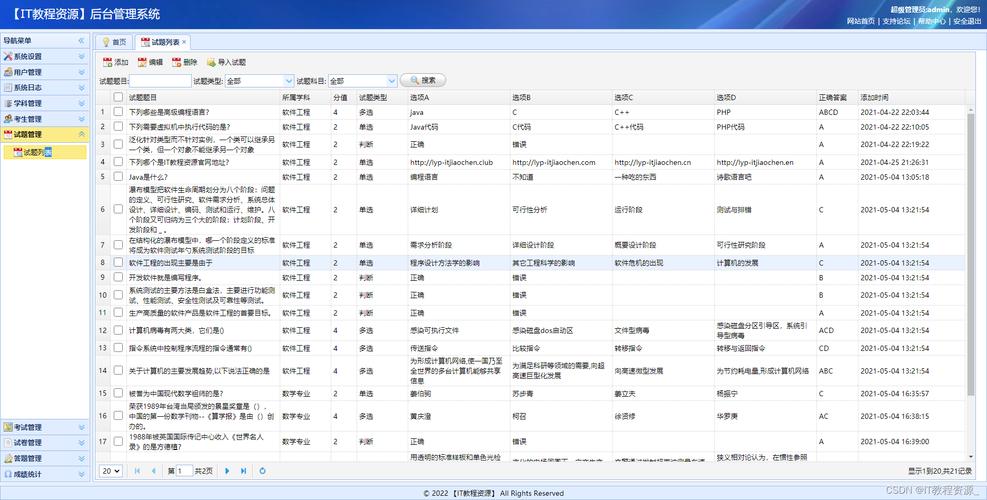Go to the previous page arrow
The height and width of the screenshot is (500, 987).
coord(153,471)
